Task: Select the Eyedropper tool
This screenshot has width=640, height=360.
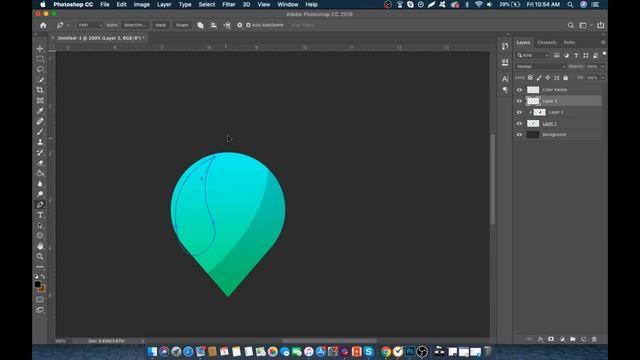Action: tap(40, 111)
